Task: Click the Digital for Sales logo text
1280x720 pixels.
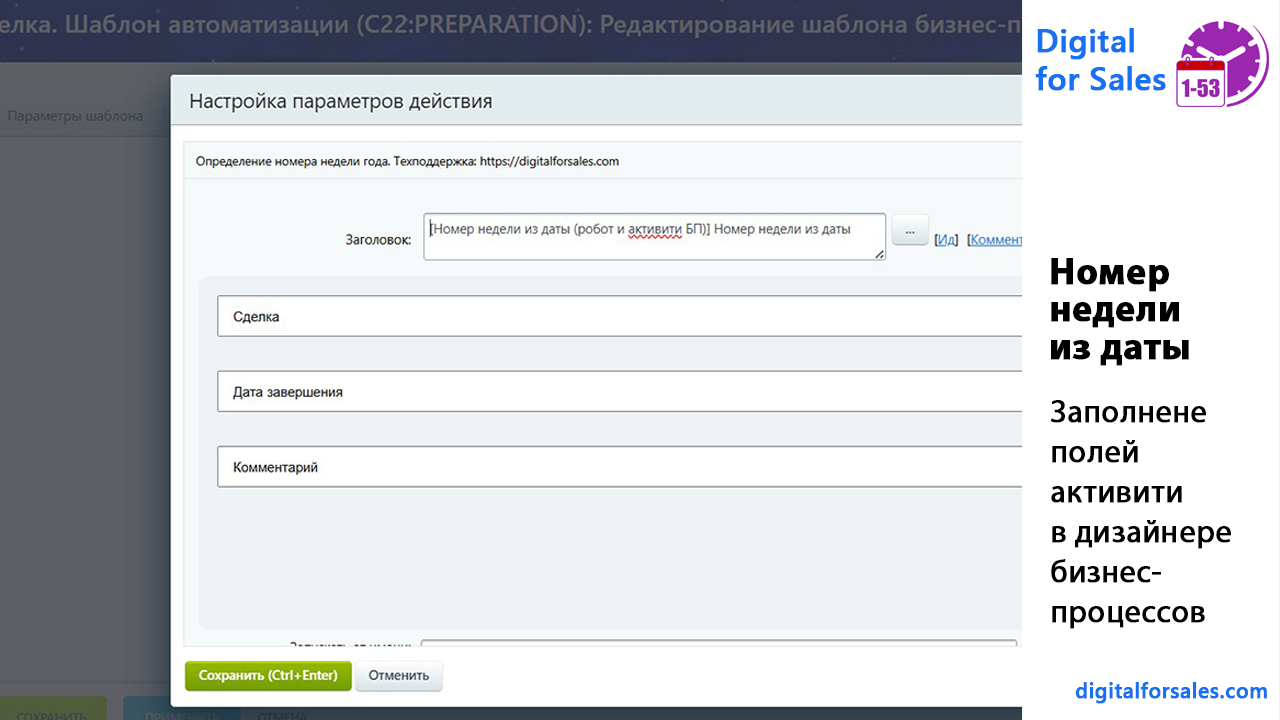Action: [1099, 61]
